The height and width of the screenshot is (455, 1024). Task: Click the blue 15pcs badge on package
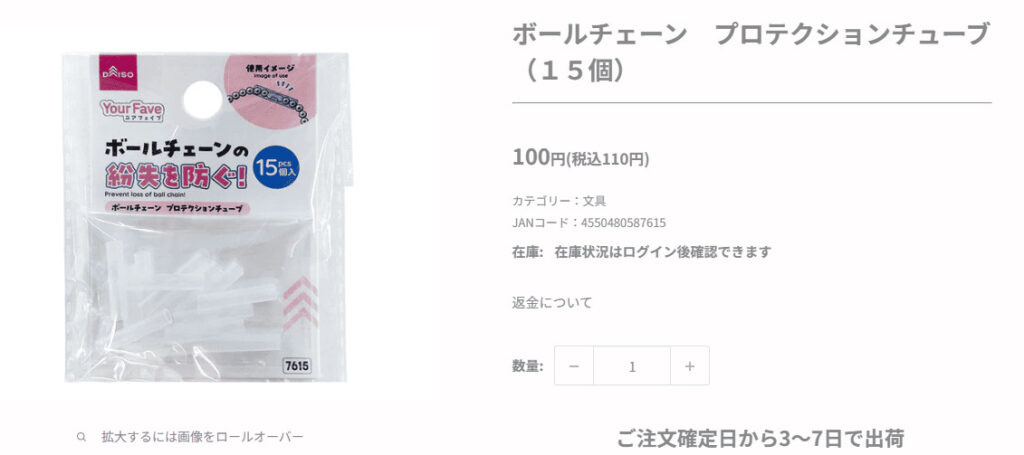(x=276, y=168)
